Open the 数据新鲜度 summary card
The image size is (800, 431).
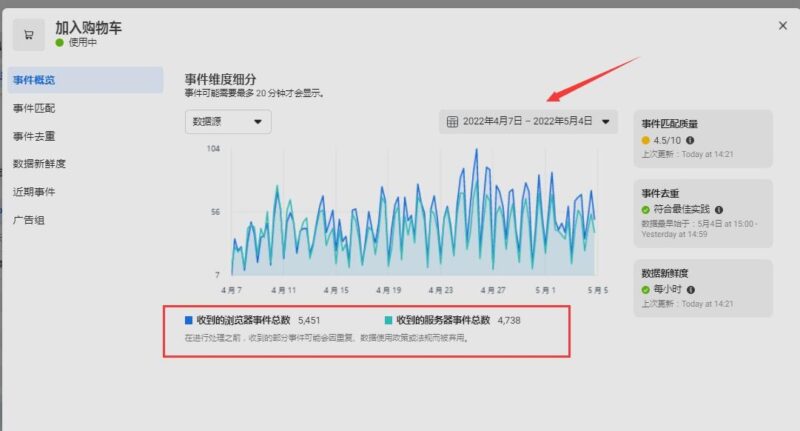pyautogui.click(x=703, y=288)
